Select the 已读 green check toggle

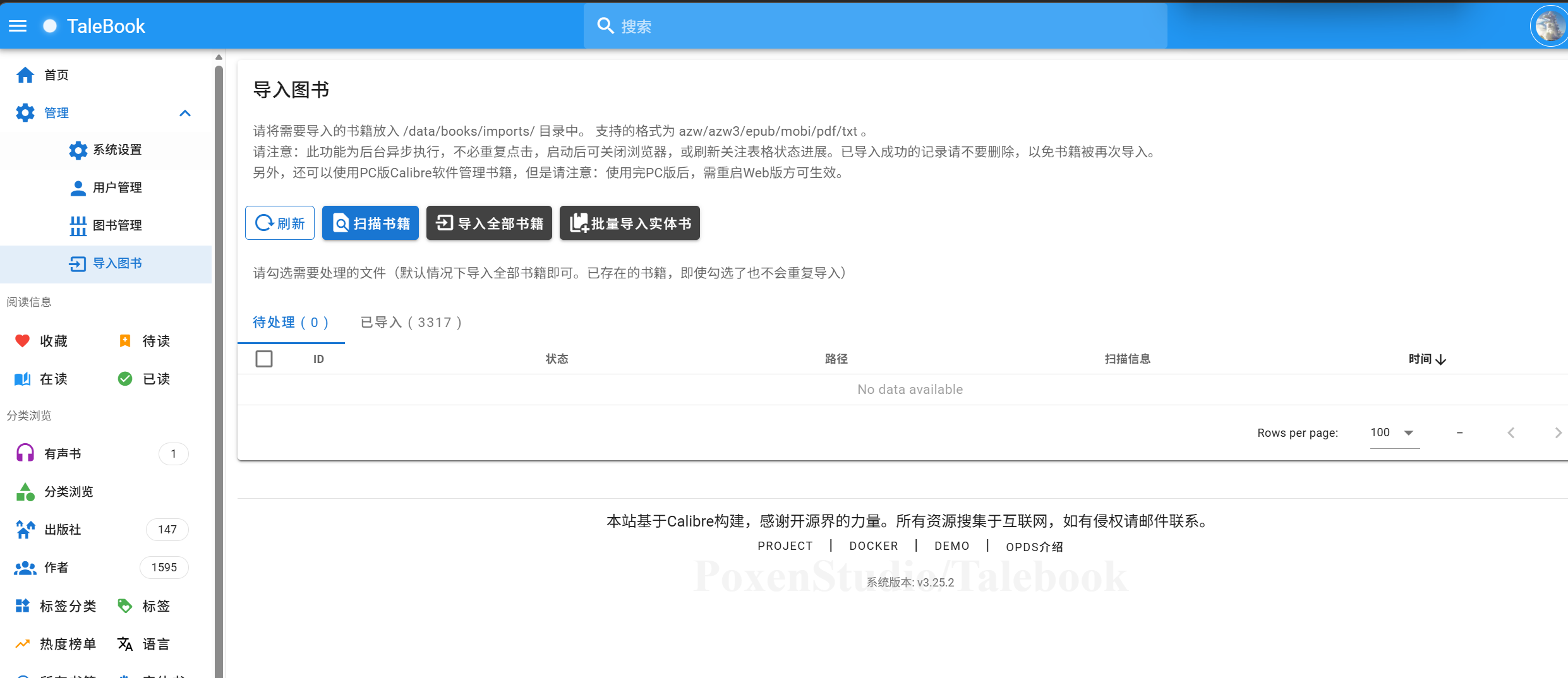(124, 379)
